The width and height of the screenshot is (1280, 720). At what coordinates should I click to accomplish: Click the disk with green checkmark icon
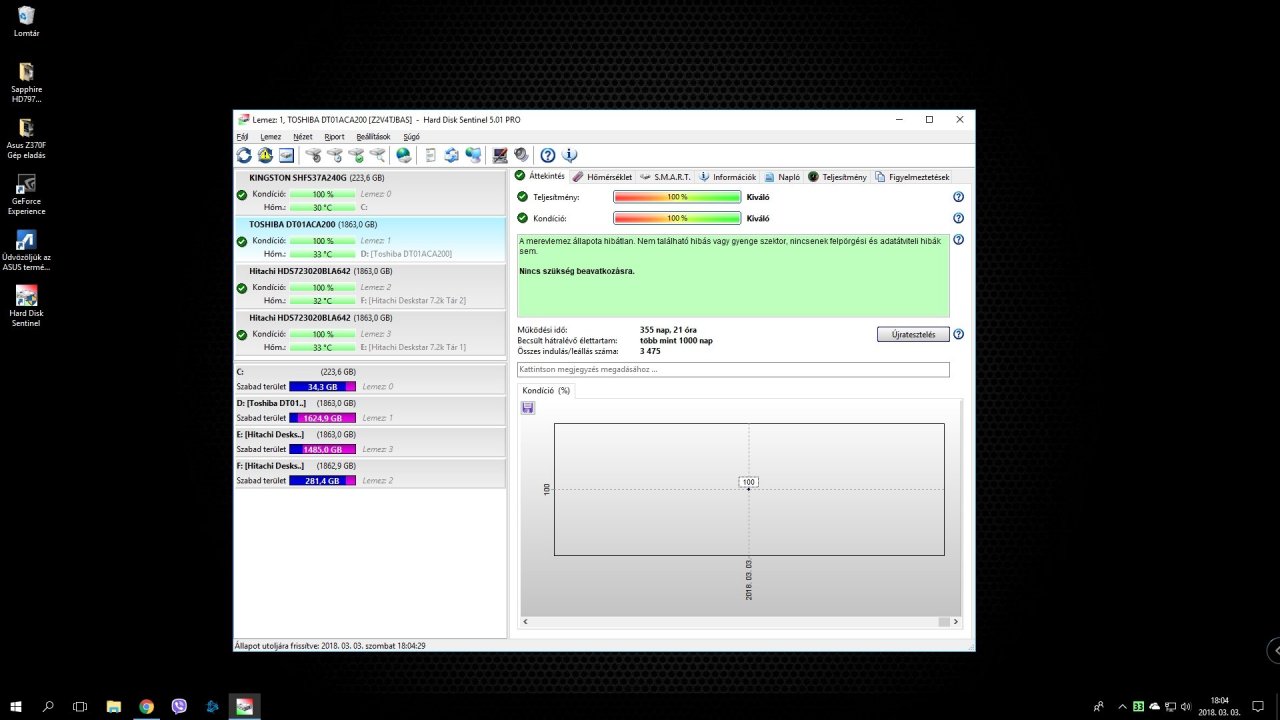tap(356, 155)
